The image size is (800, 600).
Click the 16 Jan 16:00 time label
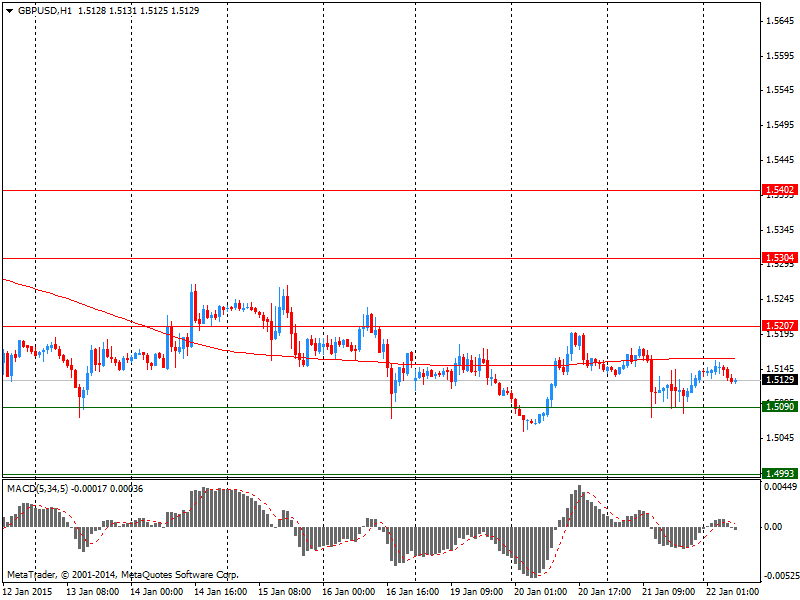tap(413, 592)
